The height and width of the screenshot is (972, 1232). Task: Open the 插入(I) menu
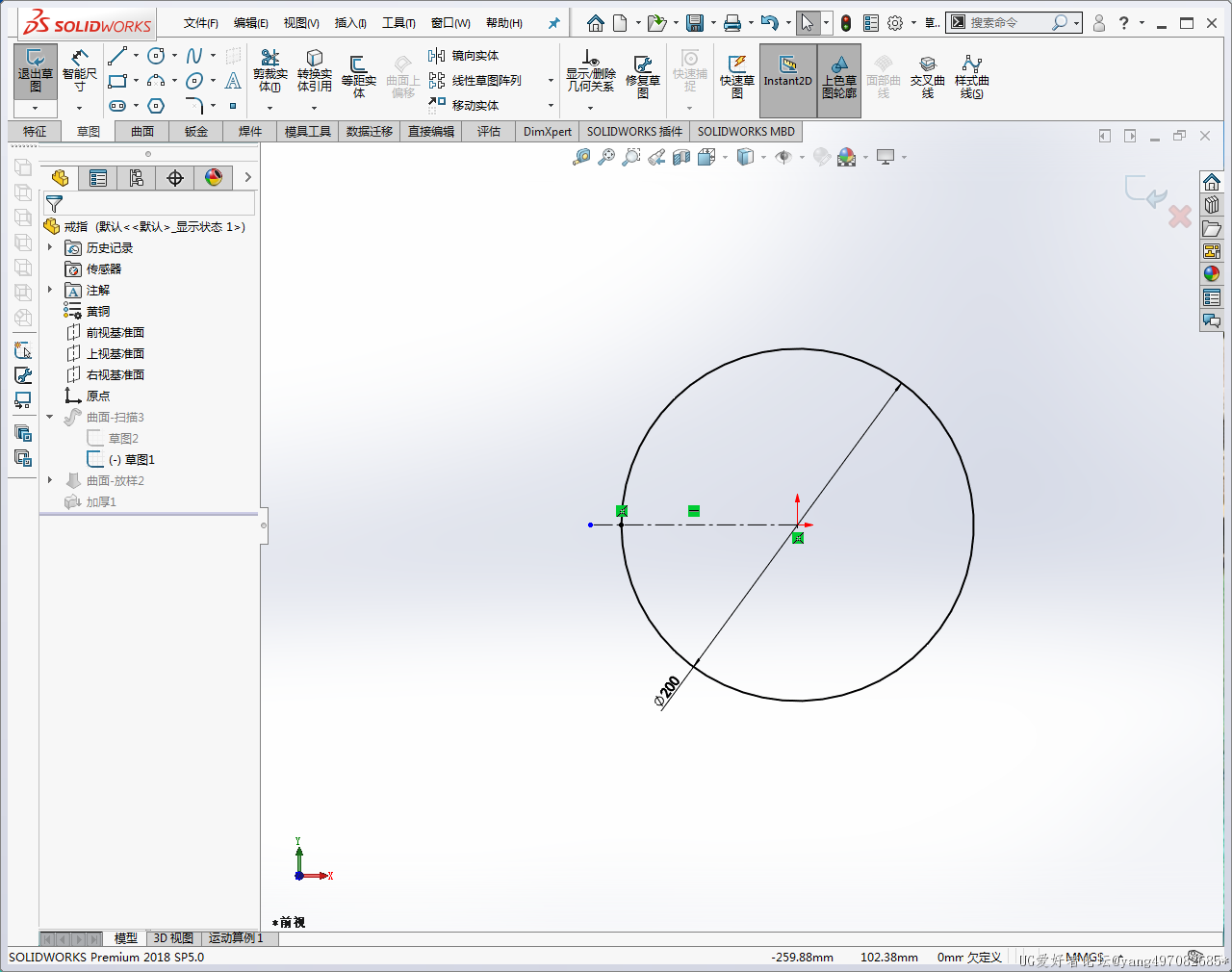tap(350, 23)
